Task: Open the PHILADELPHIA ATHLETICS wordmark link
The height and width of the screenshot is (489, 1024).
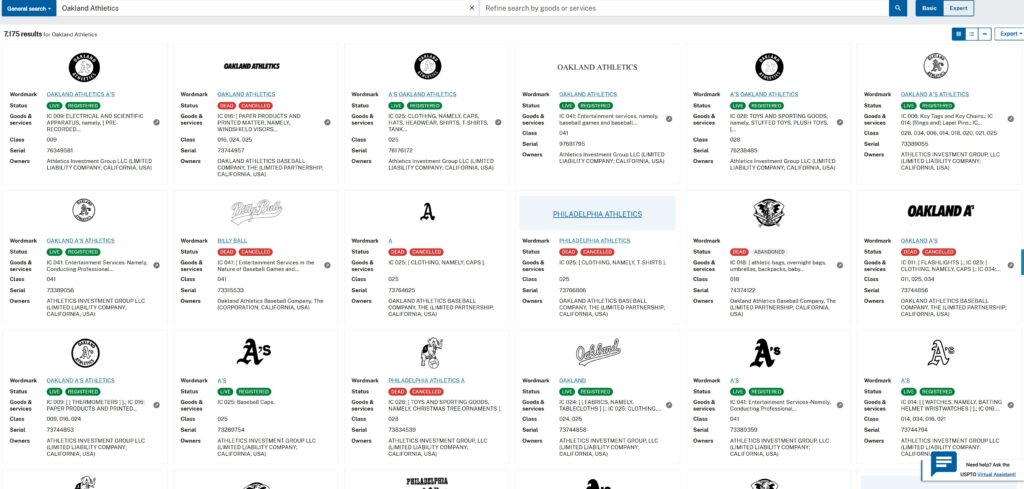Action: (594, 240)
